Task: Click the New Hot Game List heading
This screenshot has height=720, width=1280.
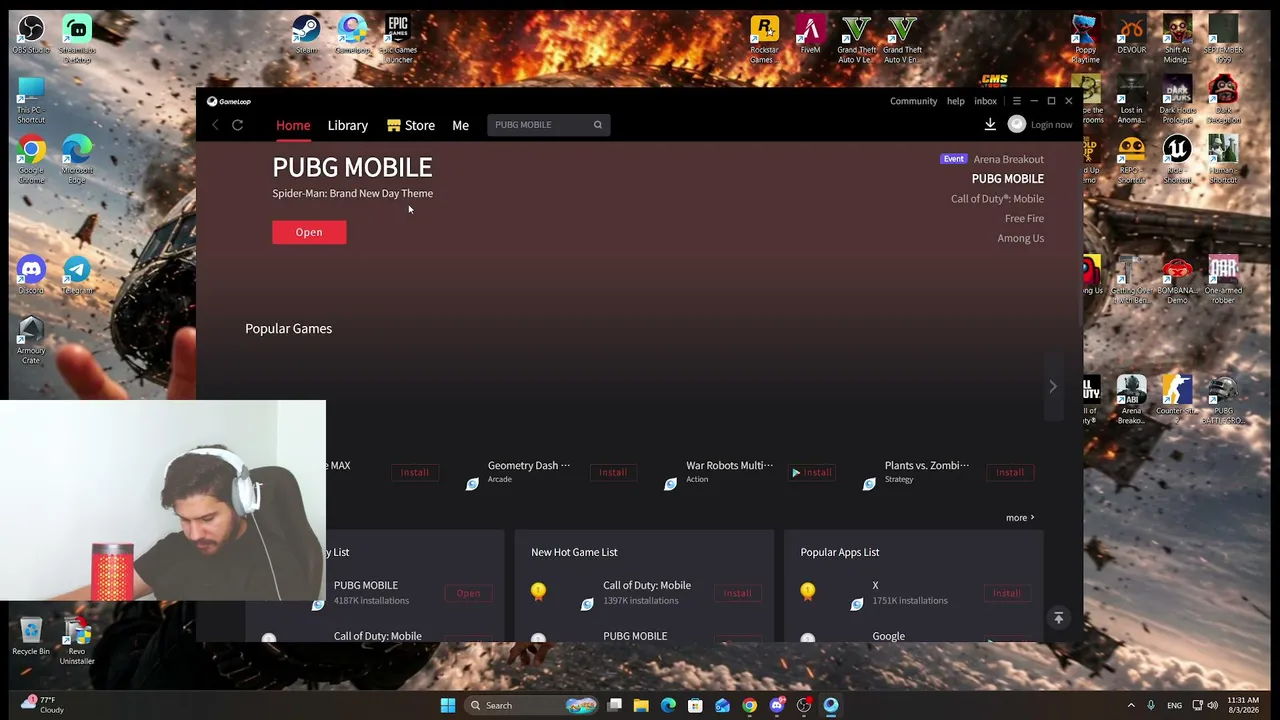Action: [574, 552]
